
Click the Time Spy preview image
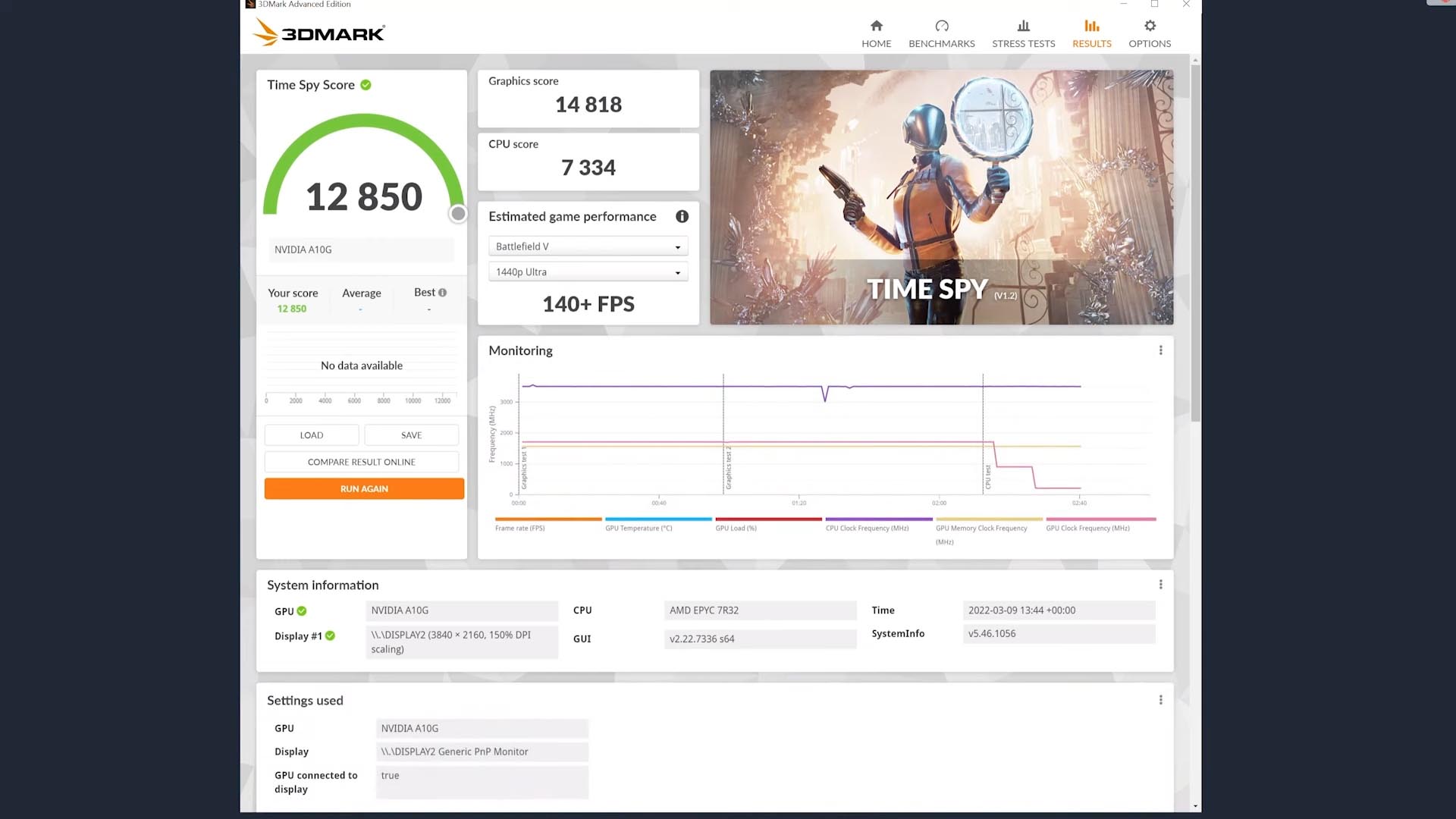941,197
